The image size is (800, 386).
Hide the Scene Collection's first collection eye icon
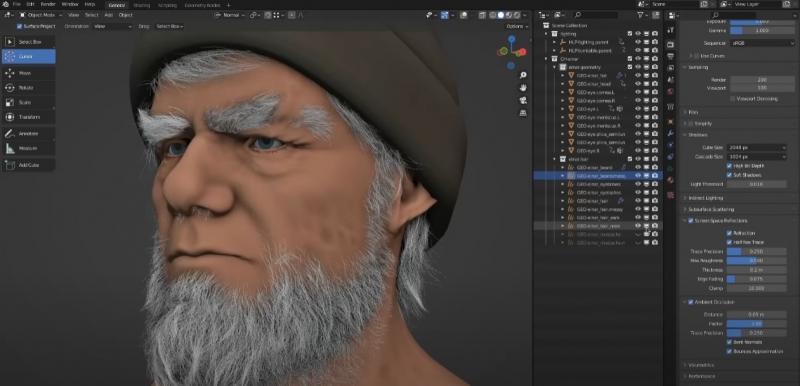pyautogui.click(x=638, y=34)
